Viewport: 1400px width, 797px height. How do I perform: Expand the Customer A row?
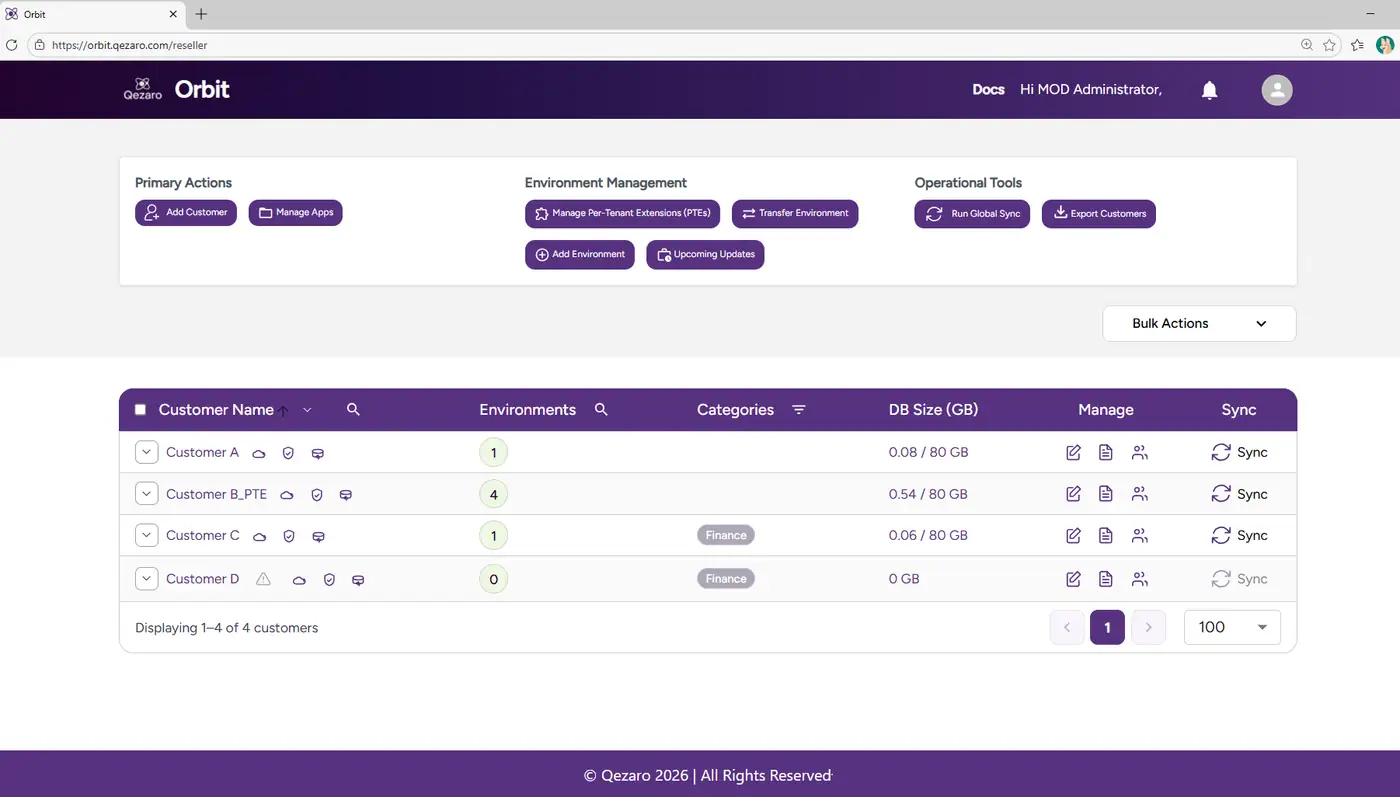coord(147,453)
